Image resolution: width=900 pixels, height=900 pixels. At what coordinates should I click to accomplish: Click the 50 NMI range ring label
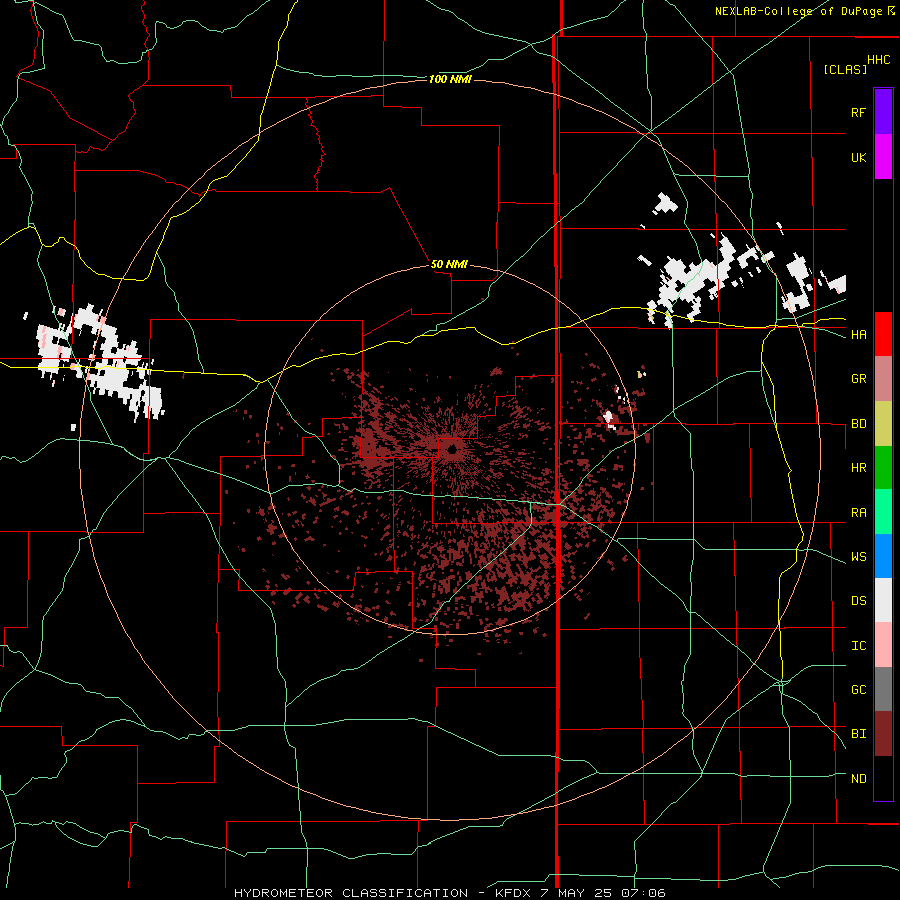click(449, 265)
